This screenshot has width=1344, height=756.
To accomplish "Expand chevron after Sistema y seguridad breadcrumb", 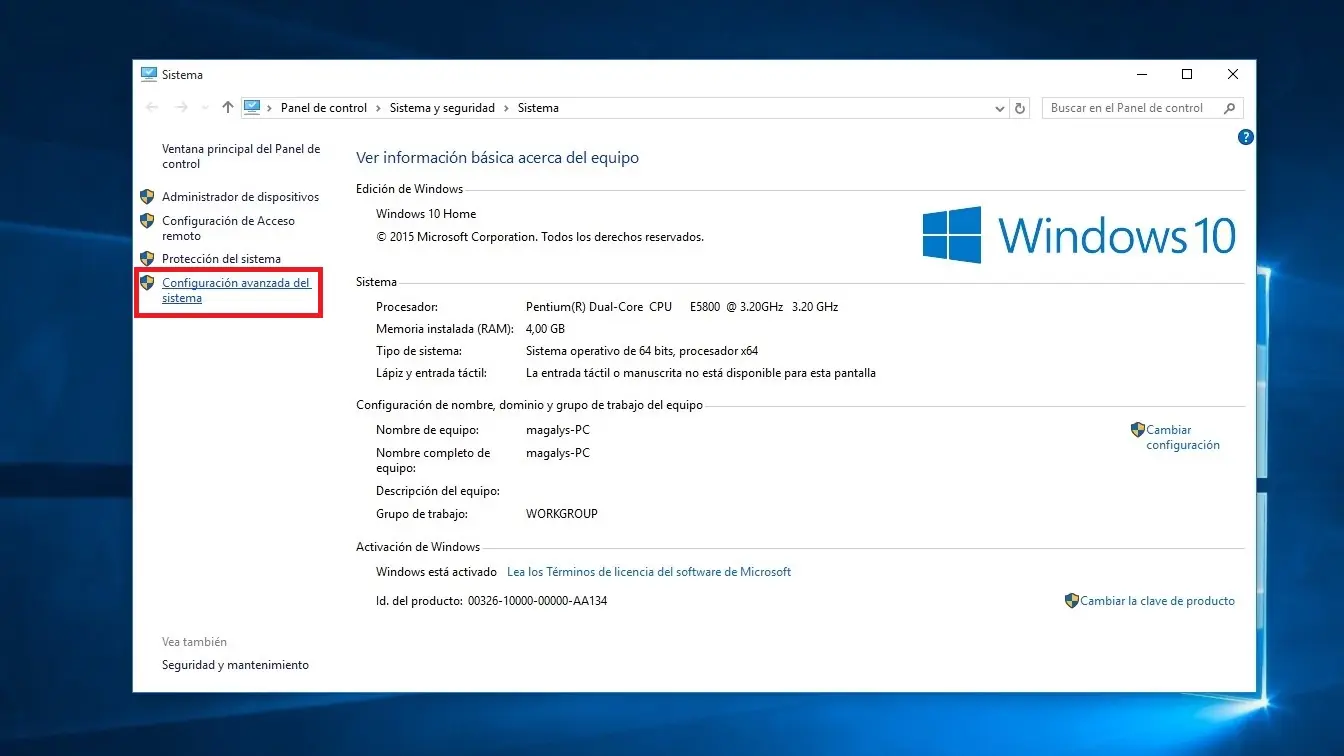I will (506, 108).
